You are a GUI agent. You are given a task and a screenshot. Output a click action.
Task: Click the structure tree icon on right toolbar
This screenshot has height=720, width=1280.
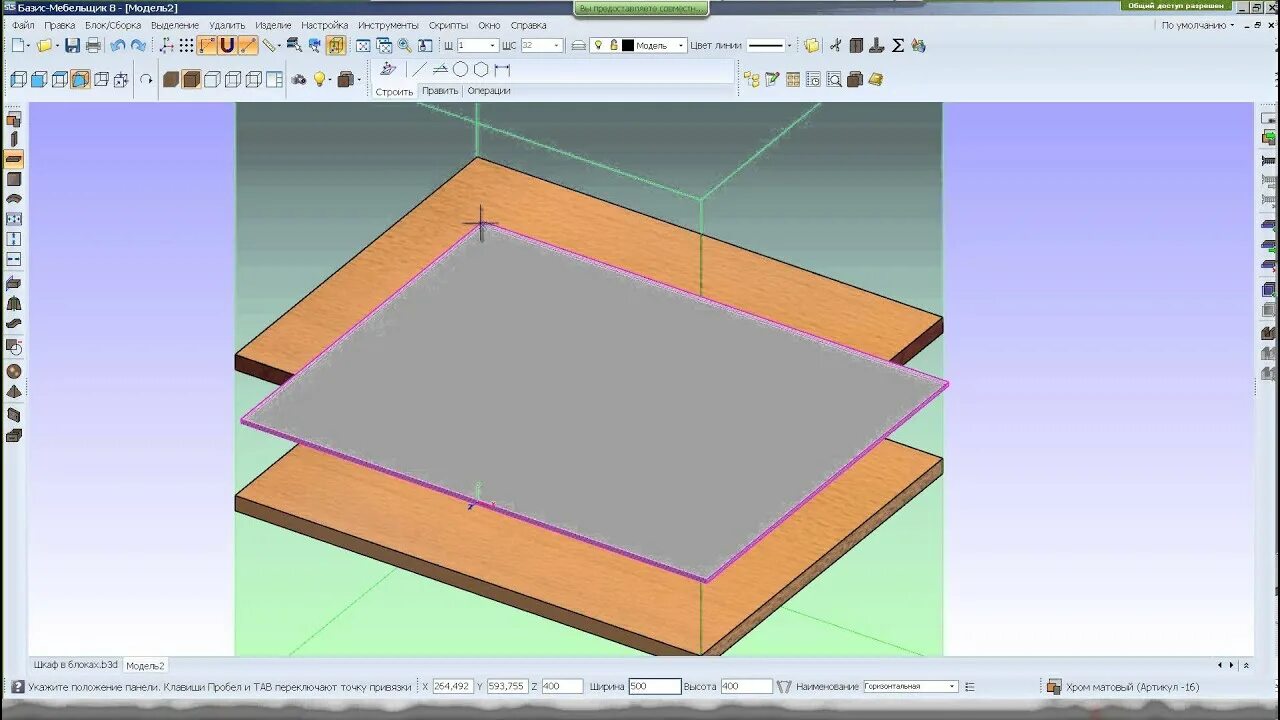tap(752, 79)
